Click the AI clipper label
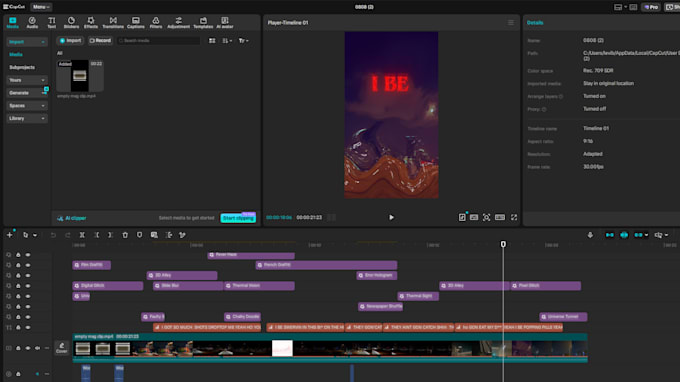The image size is (680, 382). (72, 218)
